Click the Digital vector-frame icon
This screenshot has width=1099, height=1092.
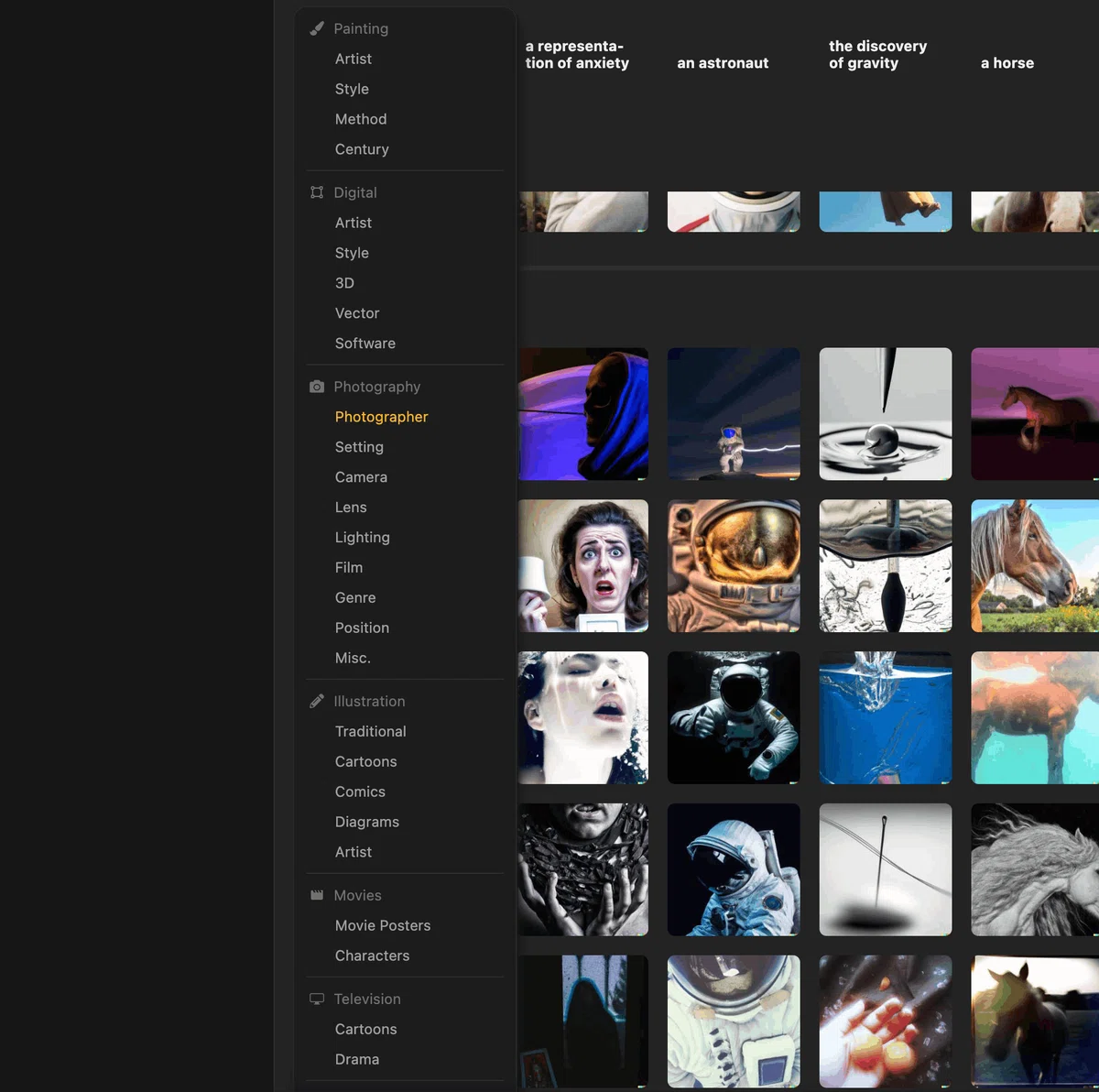(317, 192)
